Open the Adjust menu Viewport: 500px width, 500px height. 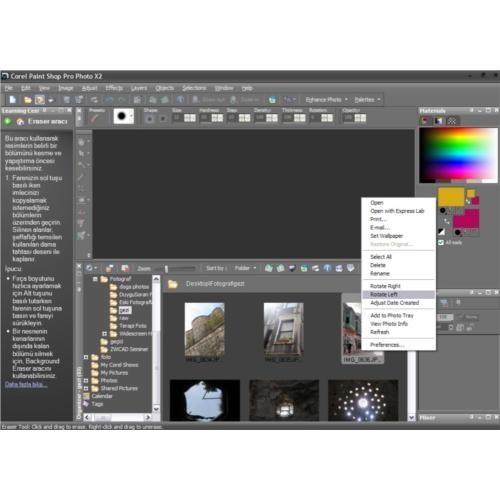click(x=89, y=88)
